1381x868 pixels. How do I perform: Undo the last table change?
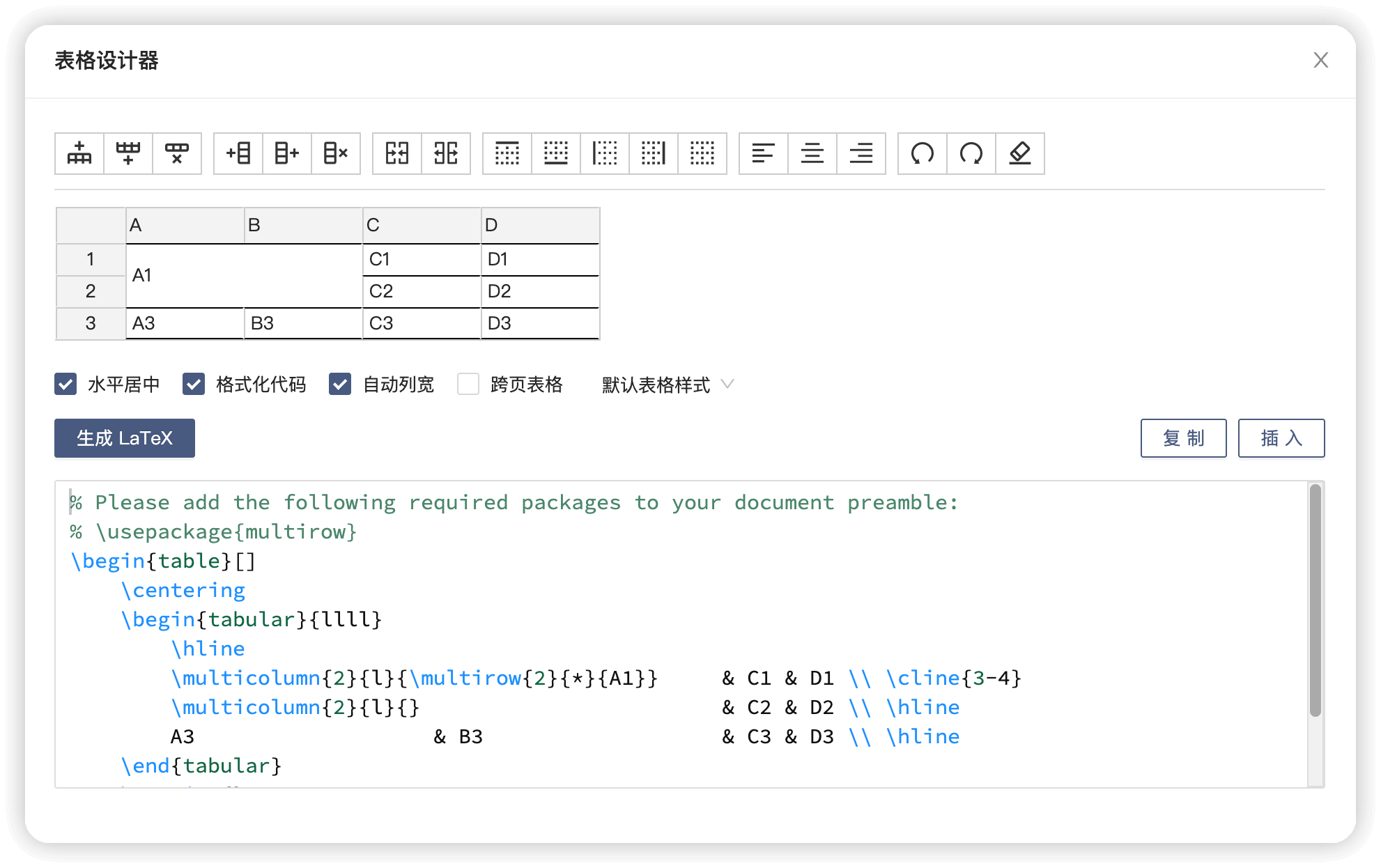922,153
